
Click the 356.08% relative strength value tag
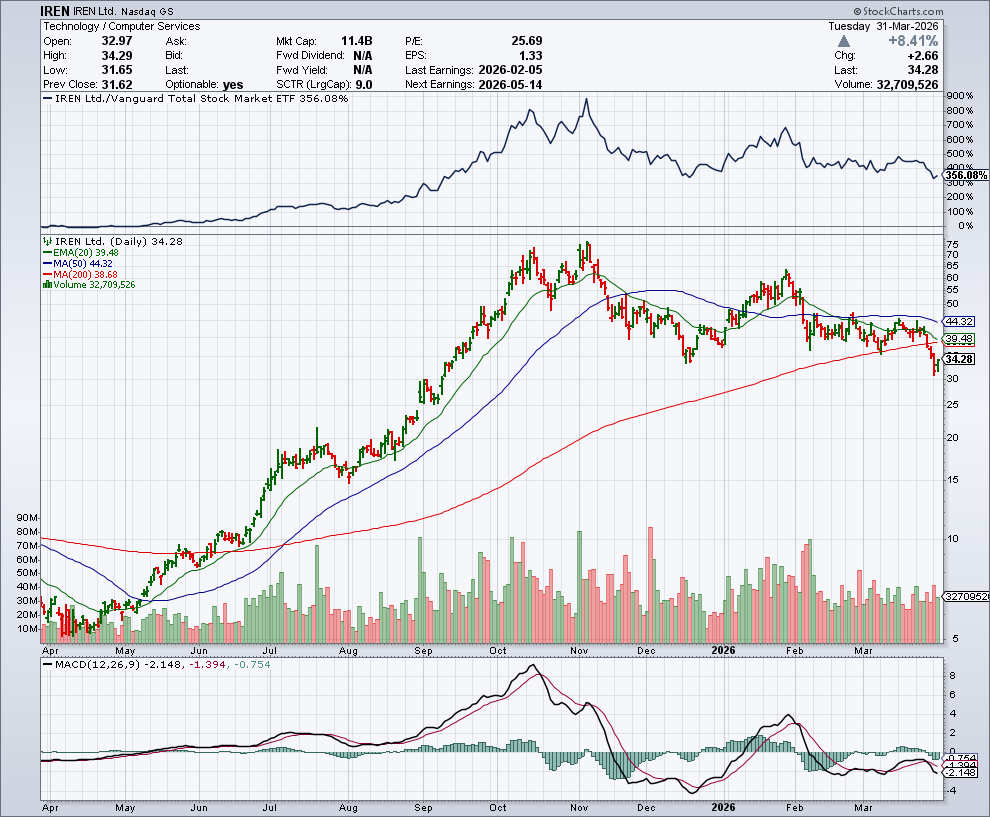coord(965,175)
